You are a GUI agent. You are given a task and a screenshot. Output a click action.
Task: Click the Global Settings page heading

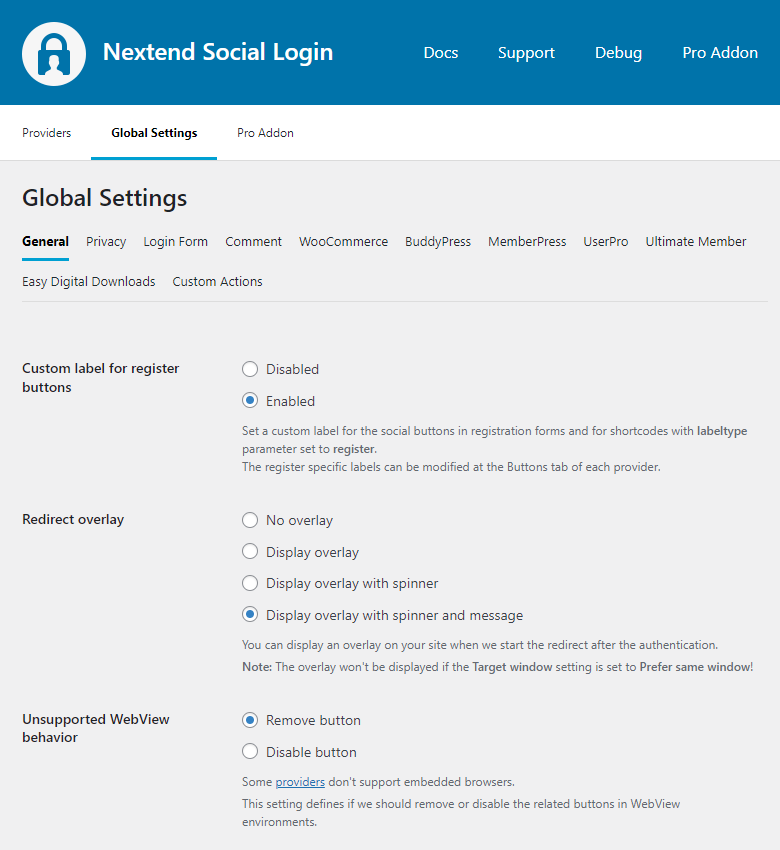pyautogui.click(x=105, y=198)
